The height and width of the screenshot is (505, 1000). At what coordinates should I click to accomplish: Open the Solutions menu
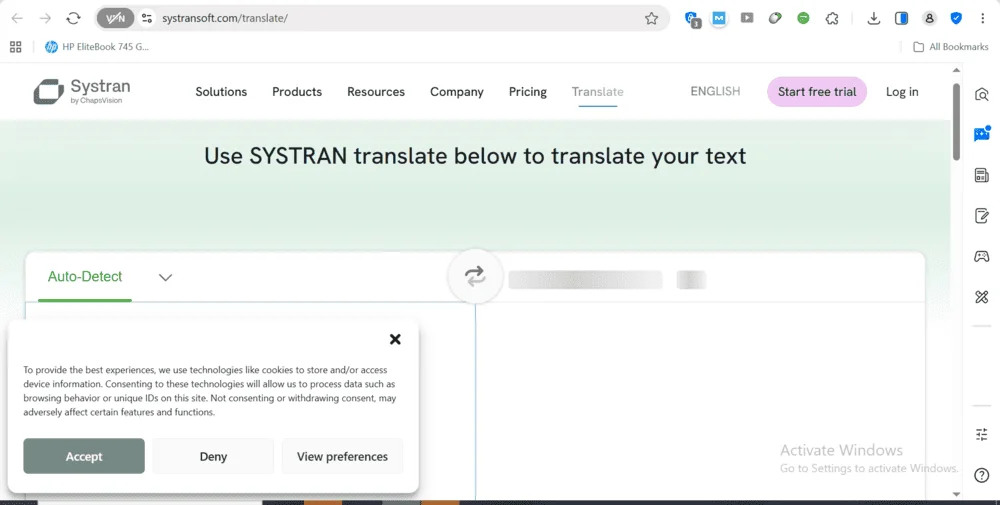[x=221, y=92]
